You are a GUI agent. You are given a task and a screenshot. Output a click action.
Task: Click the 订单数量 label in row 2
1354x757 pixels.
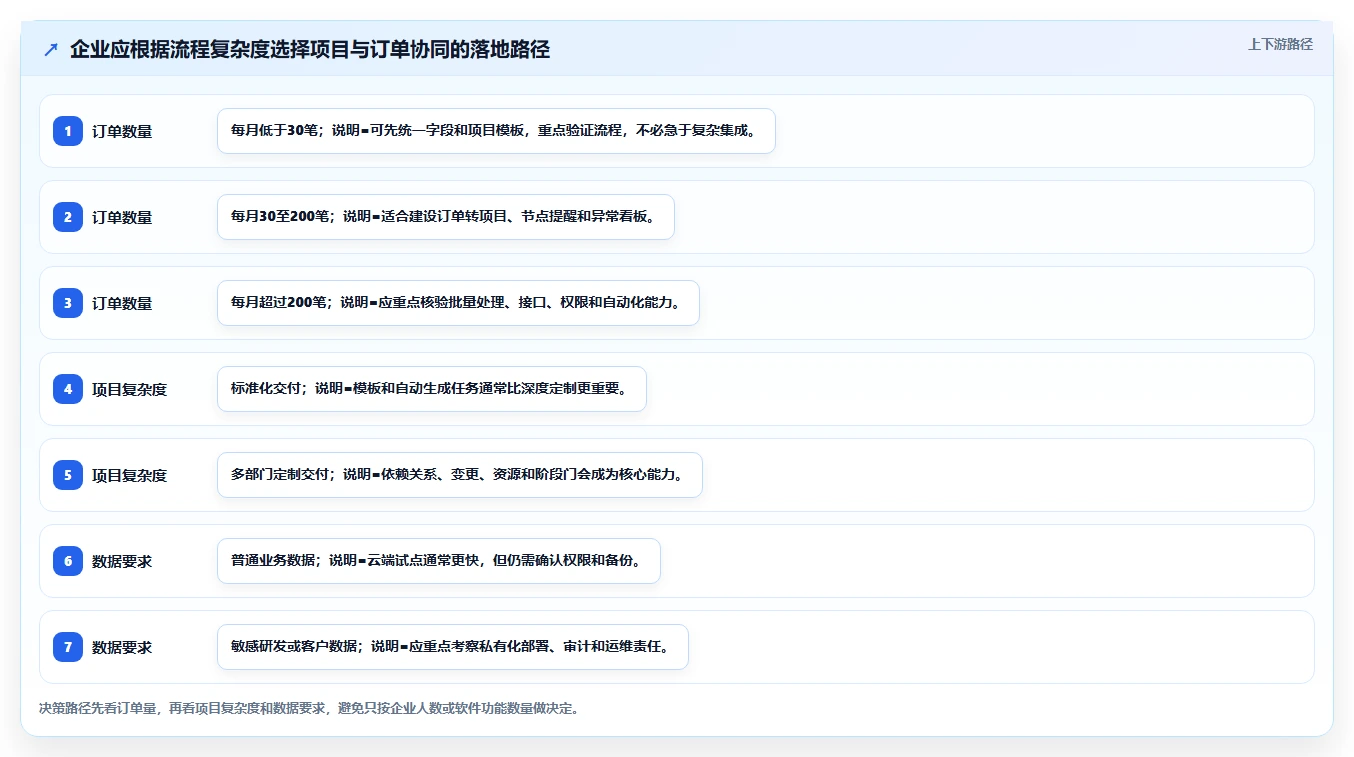122,217
